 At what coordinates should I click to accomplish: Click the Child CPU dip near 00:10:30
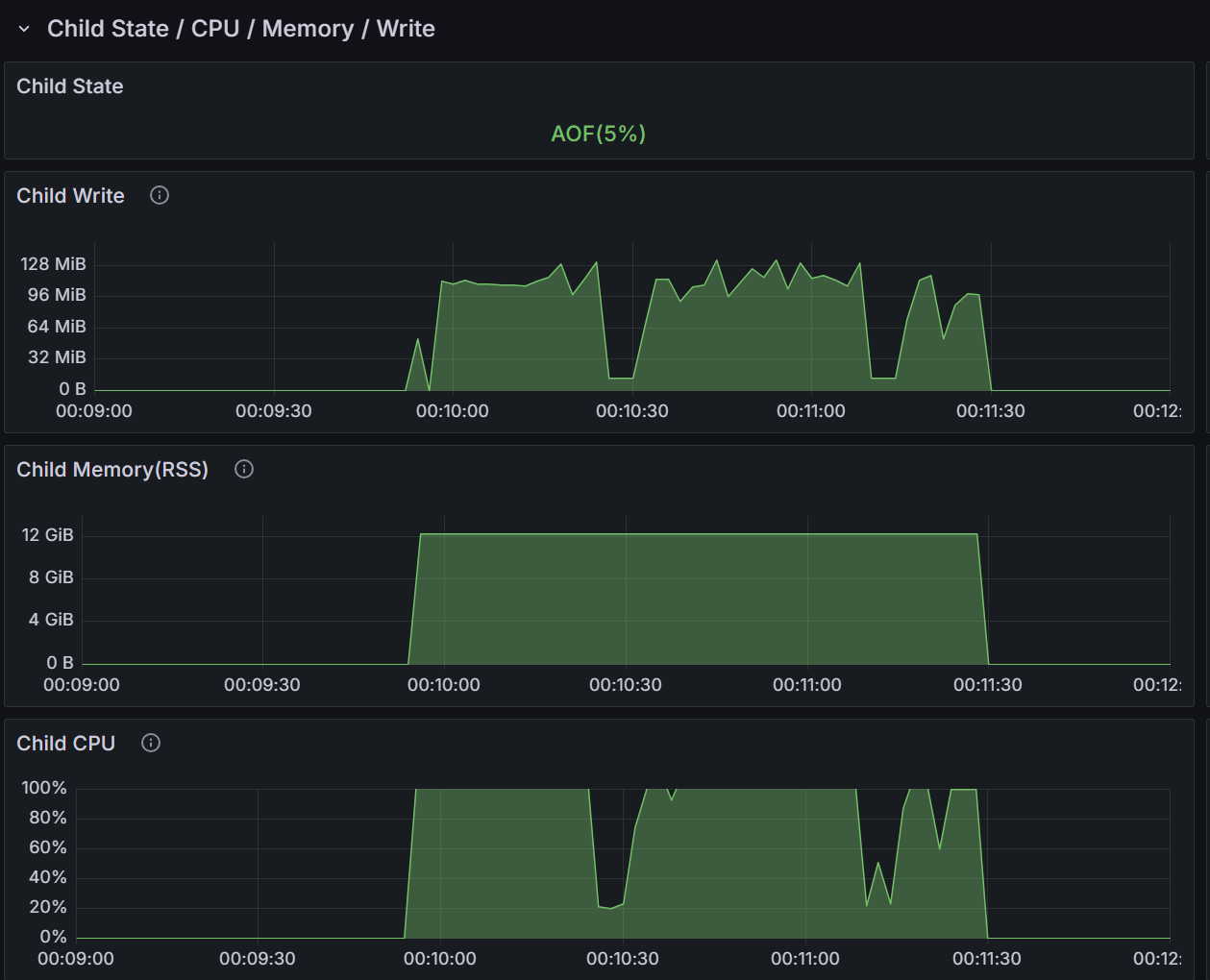(609, 907)
